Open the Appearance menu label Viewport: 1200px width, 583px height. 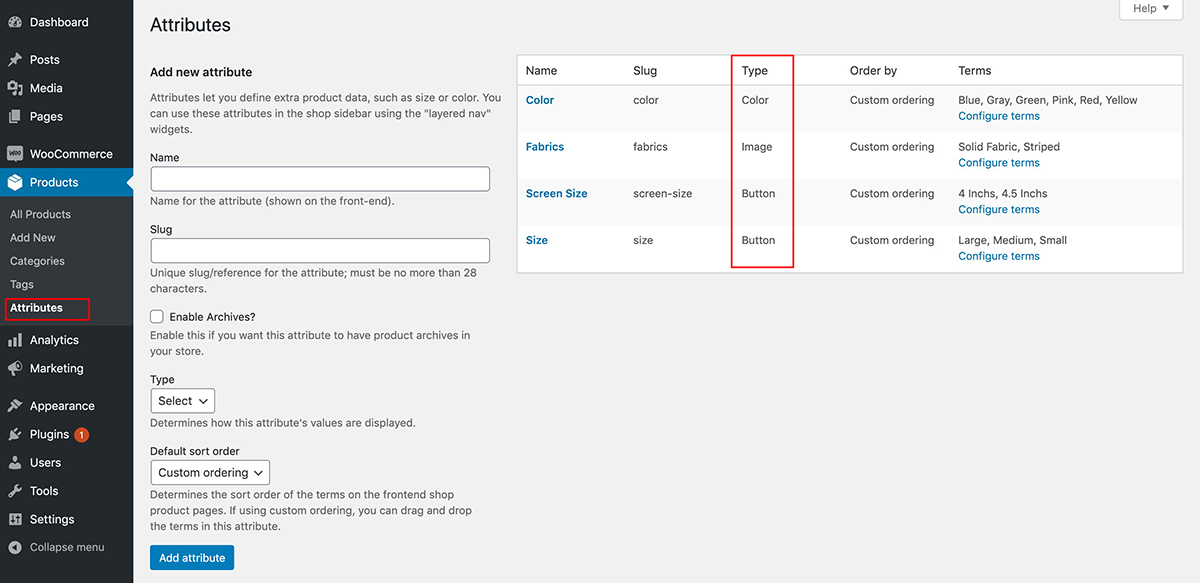tap(62, 406)
